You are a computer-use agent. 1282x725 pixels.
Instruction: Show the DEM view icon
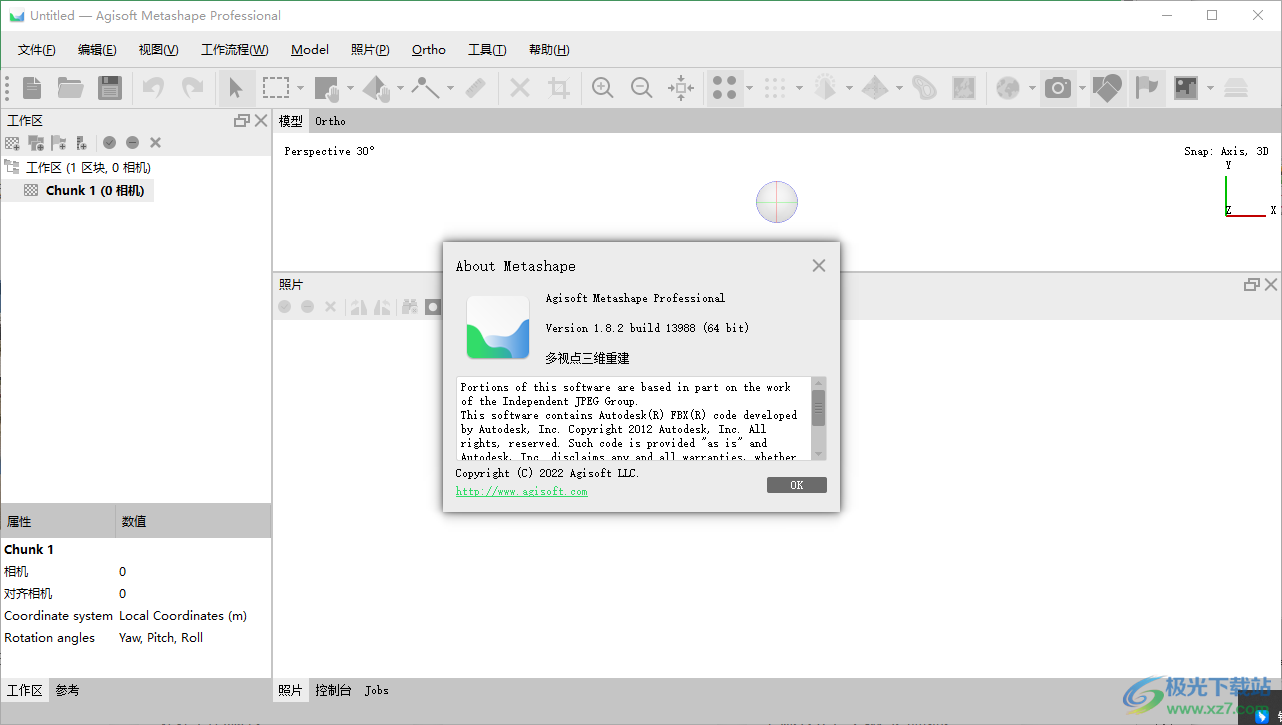(x=925, y=88)
